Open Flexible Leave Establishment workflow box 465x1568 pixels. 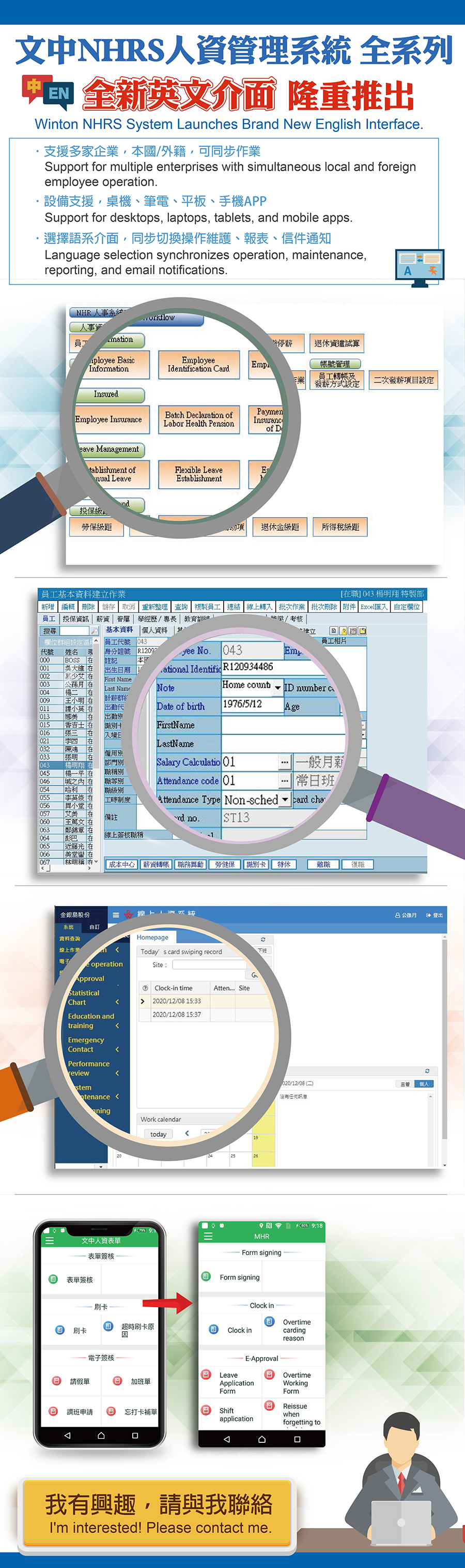click(x=199, y=474)
